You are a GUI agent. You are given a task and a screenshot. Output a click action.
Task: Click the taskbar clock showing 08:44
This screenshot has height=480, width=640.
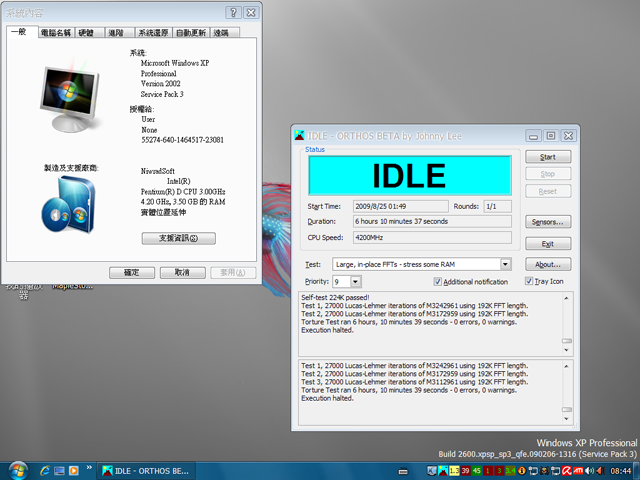pyautogui.click(x=620, y=471)
